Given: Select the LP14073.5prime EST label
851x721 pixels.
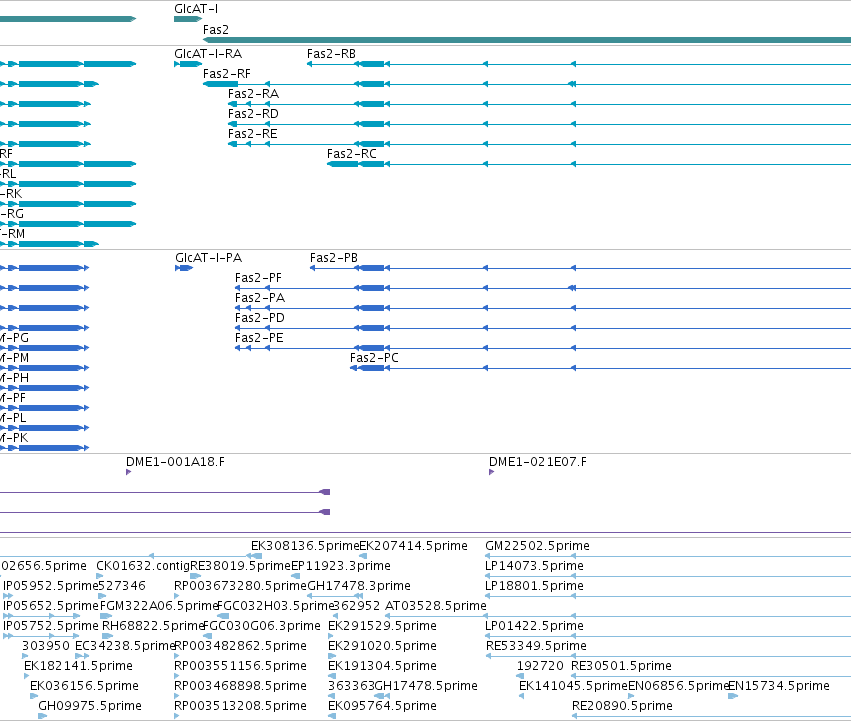Looking at the screenshot, I should [x=535, y=566].
